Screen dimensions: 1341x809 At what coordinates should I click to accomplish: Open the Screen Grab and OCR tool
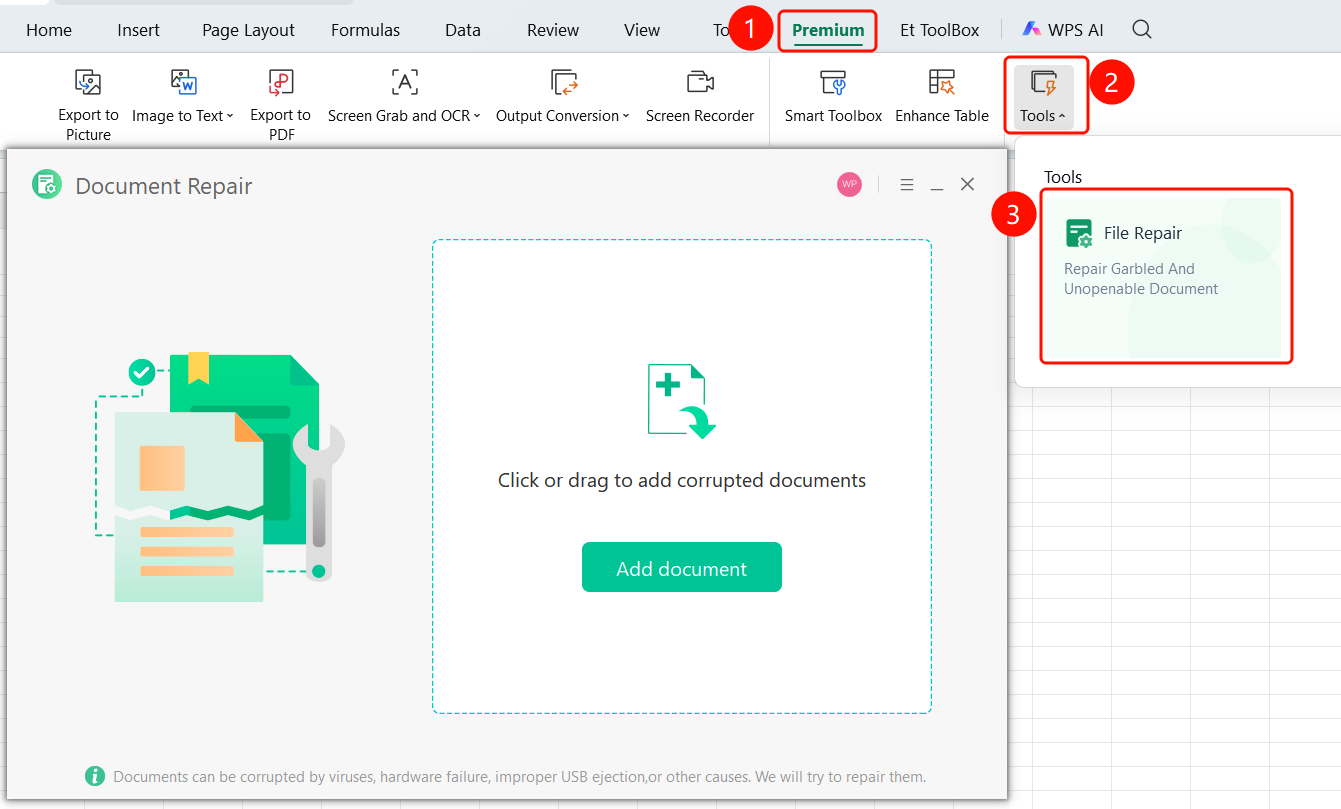tap(404, 98)
